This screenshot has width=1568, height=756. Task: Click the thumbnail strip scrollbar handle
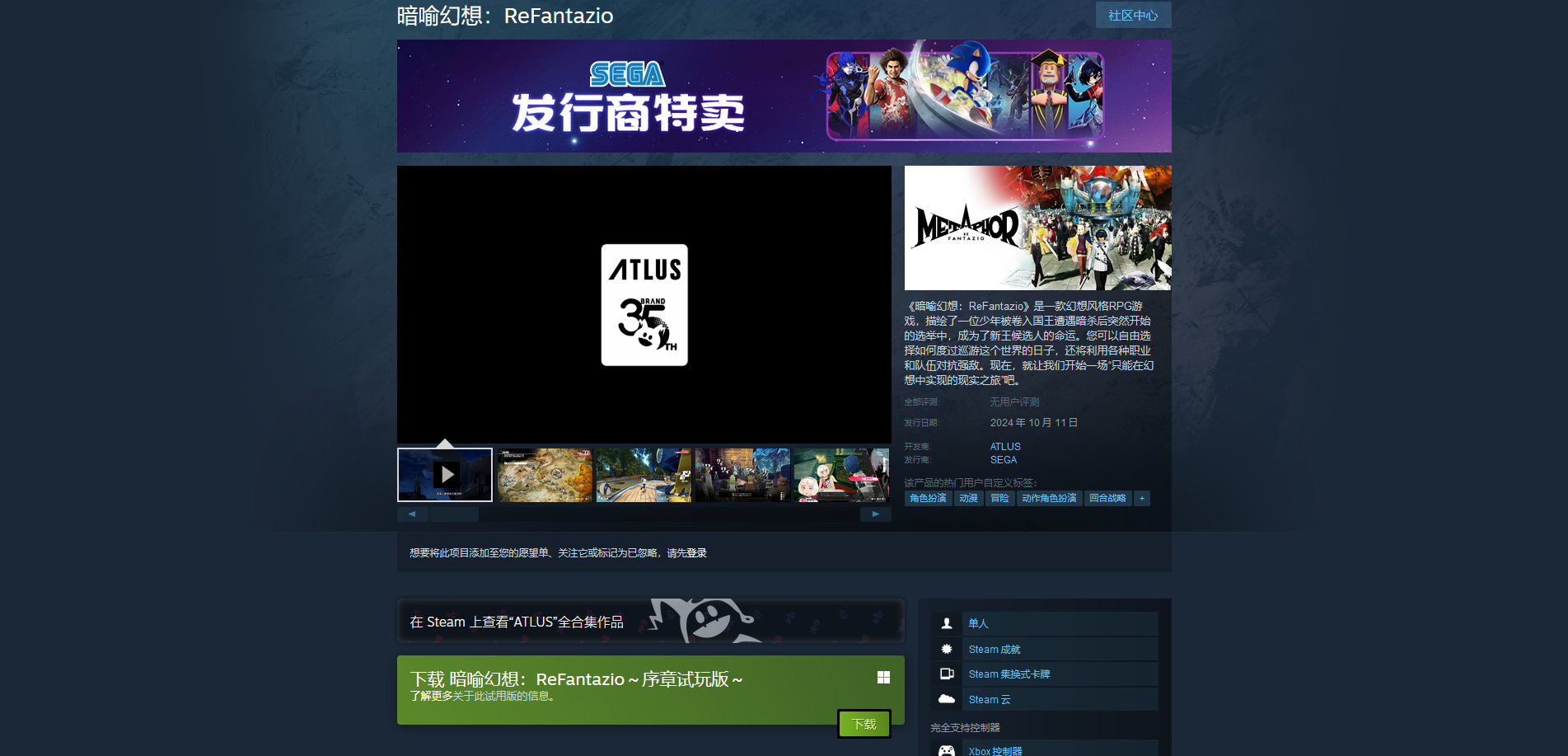tap(454, 514)
